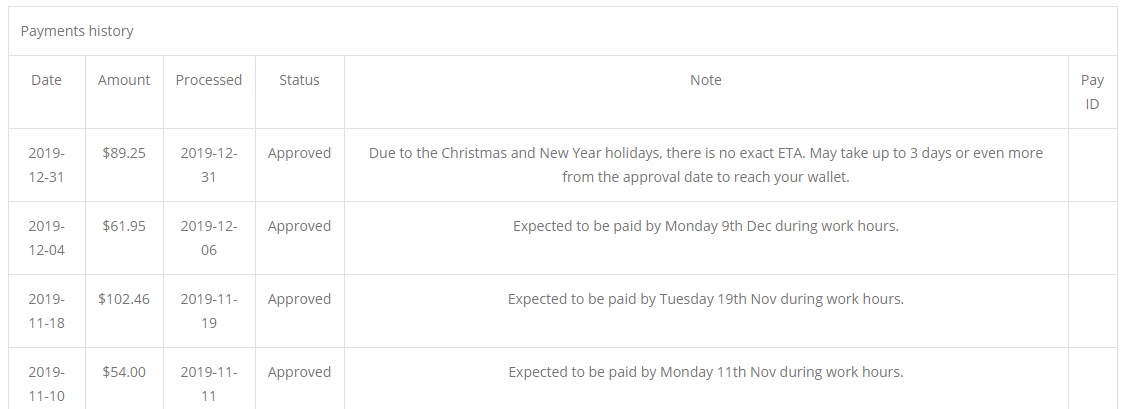Click the processed date 2019-11-19

(x=209, y=311)
